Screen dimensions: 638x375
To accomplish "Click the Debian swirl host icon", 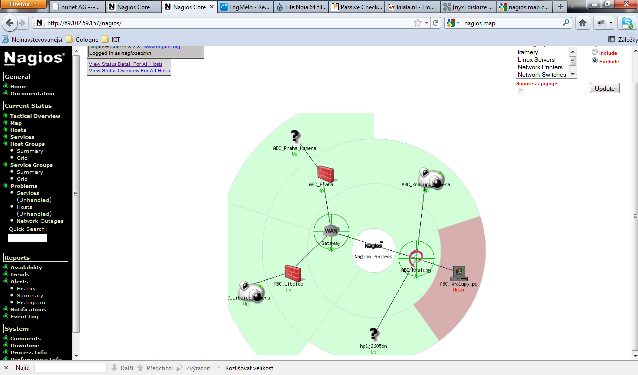I will coord(416,258).
